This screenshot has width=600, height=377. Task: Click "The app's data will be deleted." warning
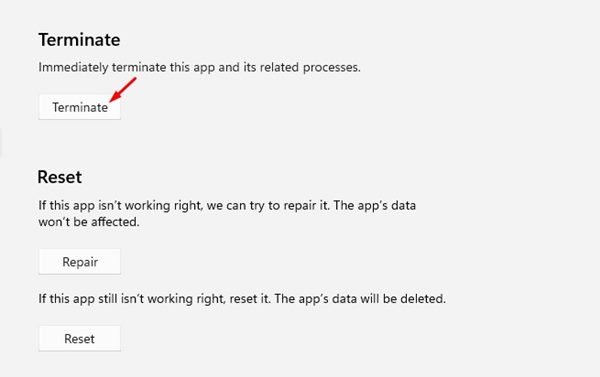pos(360,299)
